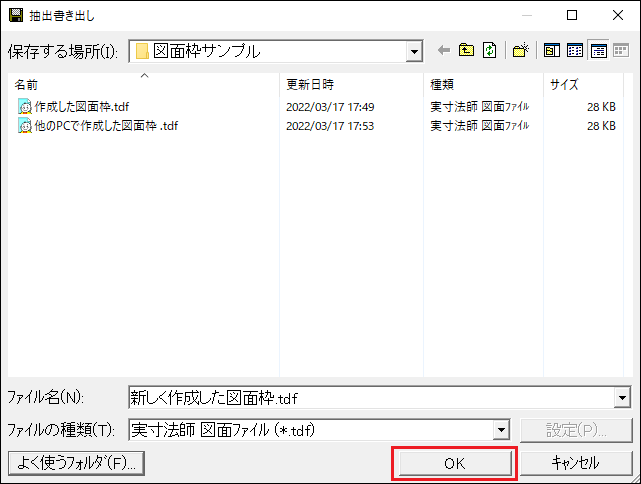Click the greyed thumbnail view icon

[x=621, y=51]
